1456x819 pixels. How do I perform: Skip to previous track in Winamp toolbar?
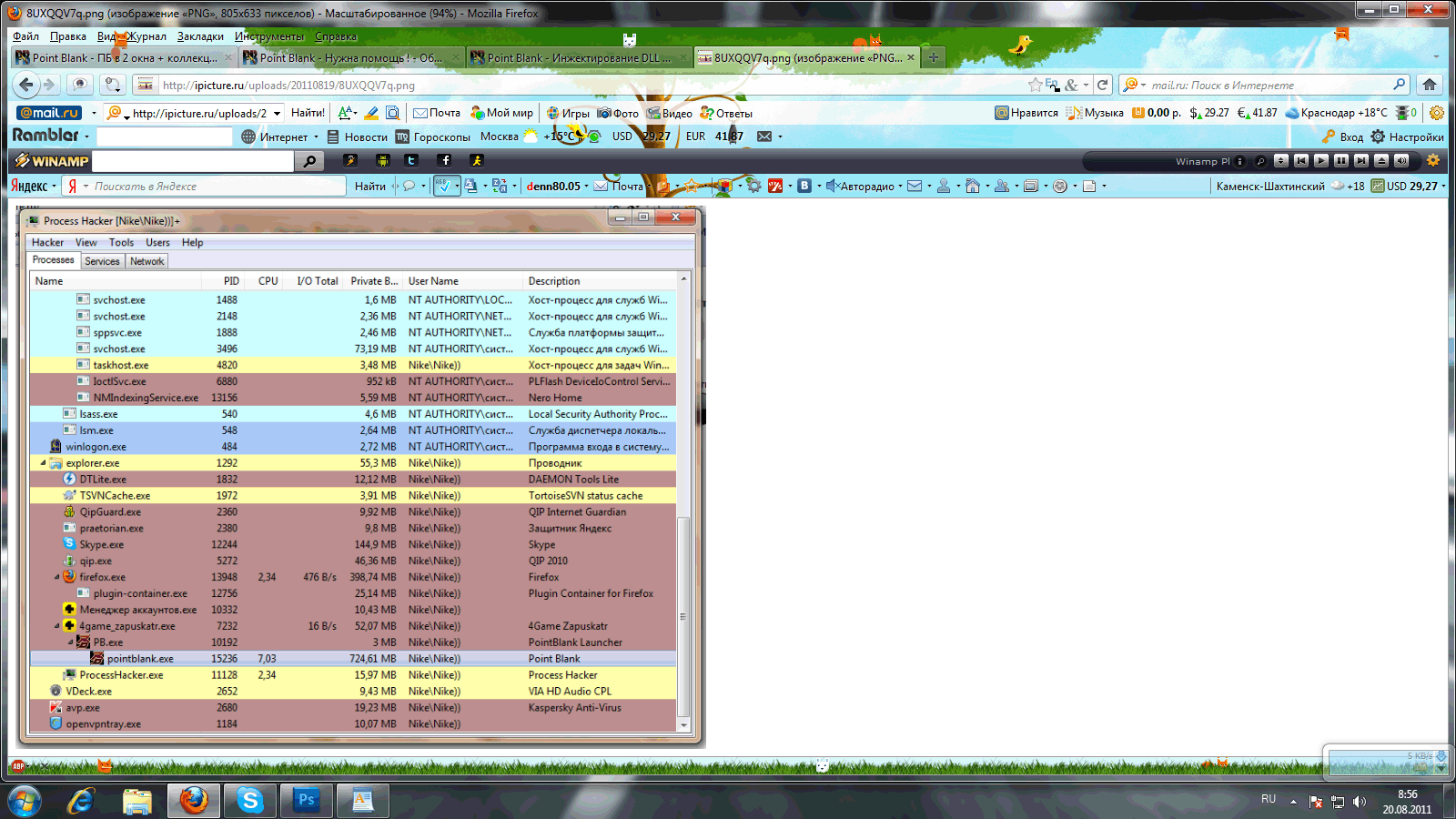point(1300,161)
